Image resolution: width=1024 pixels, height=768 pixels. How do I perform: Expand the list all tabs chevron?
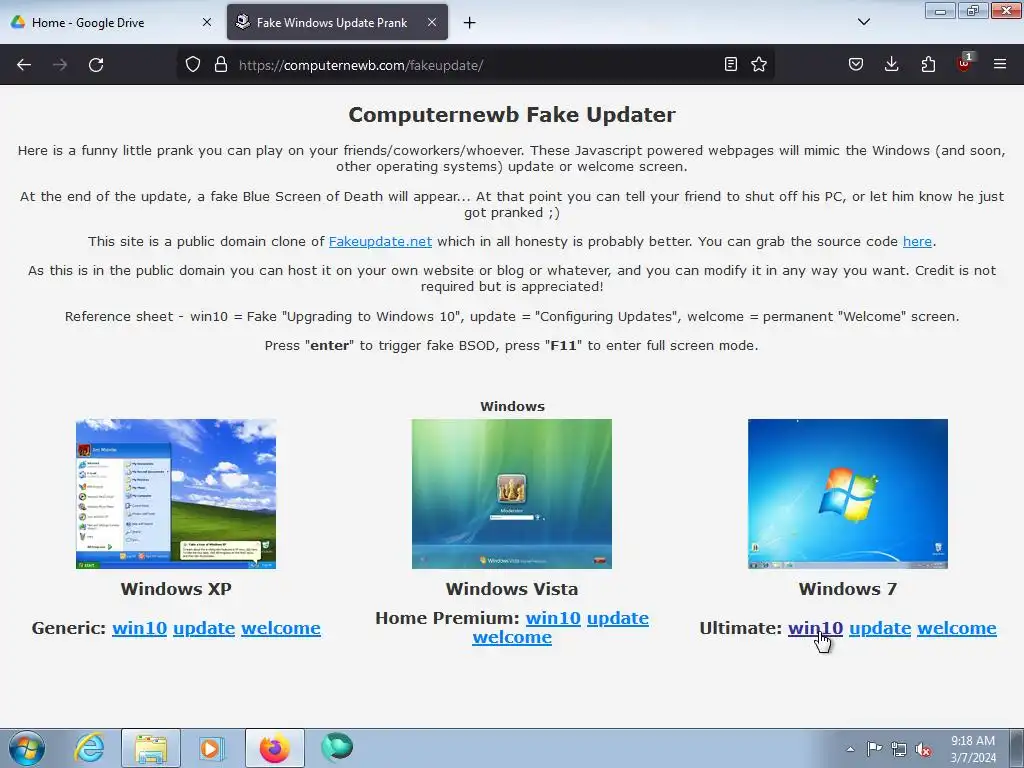coord(863,22)
